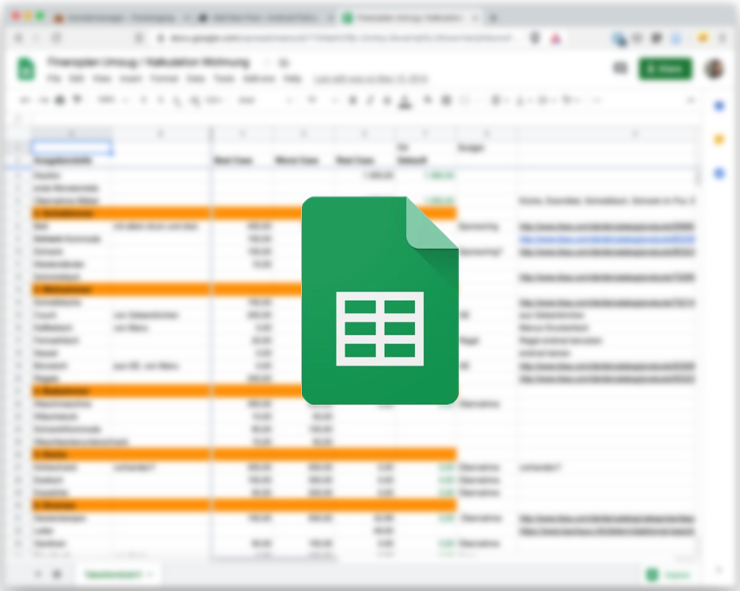Click the green Share button
The width and height of the screenshot is (740, 591).
click(x=665, y=69)
